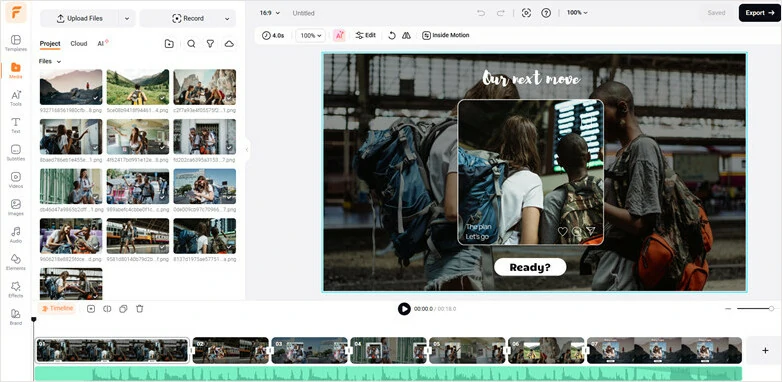782x382 pixels.
Task: Click the redo arrow icon
Action: 501,13
